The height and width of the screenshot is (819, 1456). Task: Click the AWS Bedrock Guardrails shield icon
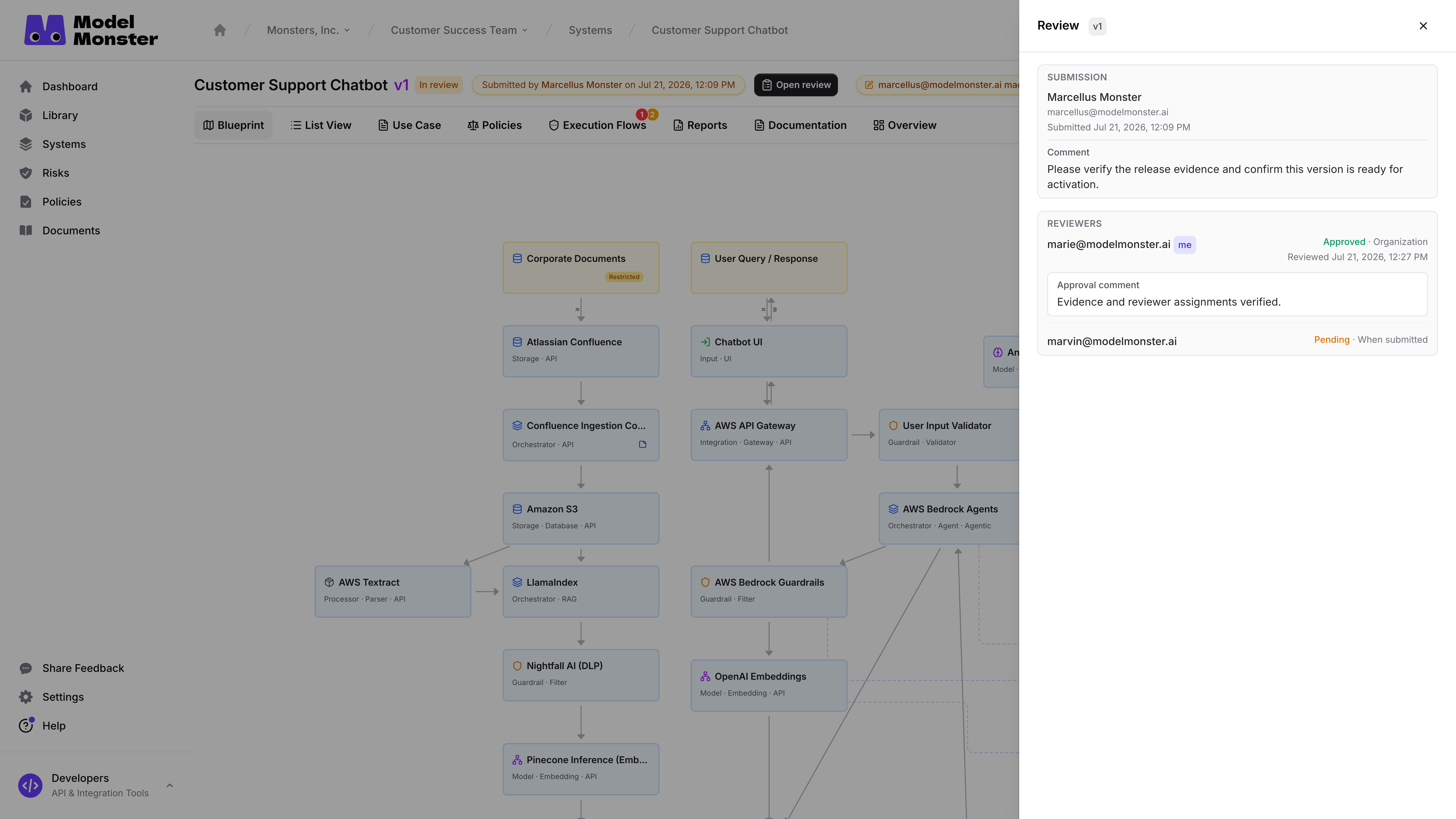[706, 582]
